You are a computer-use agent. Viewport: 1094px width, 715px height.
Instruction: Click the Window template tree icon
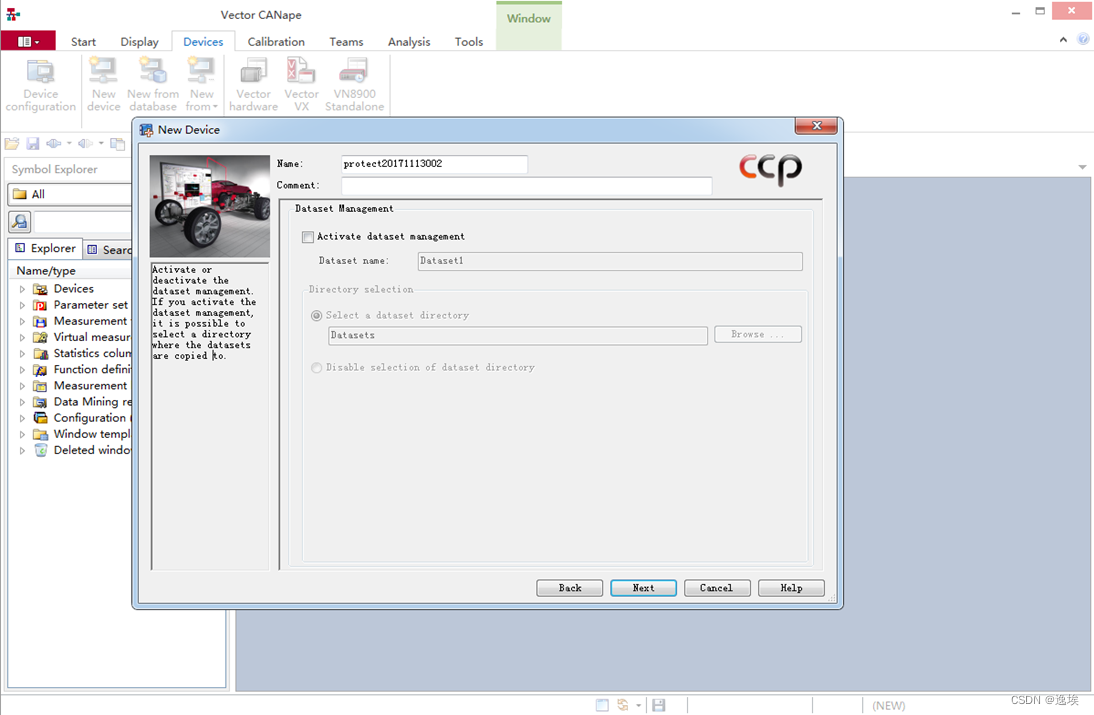pyautogui.click(x=40, y=434)
